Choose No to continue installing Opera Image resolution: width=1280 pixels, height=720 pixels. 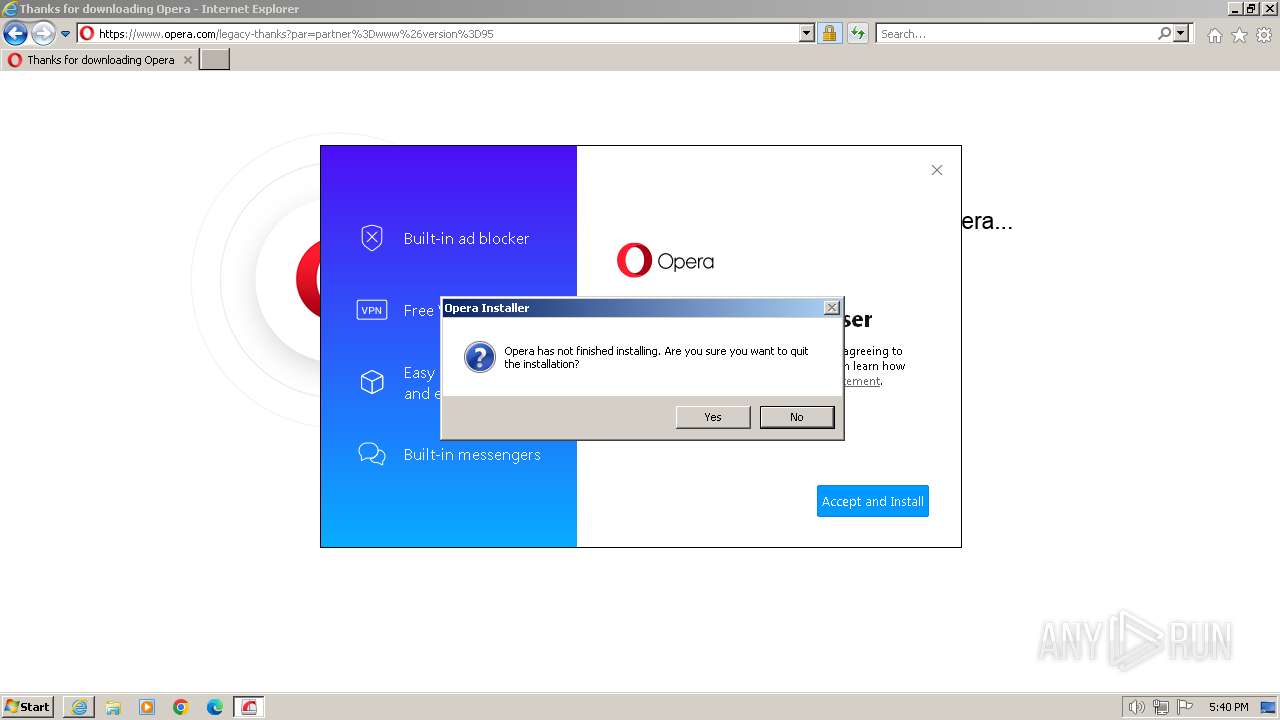(x=797, y=417)
